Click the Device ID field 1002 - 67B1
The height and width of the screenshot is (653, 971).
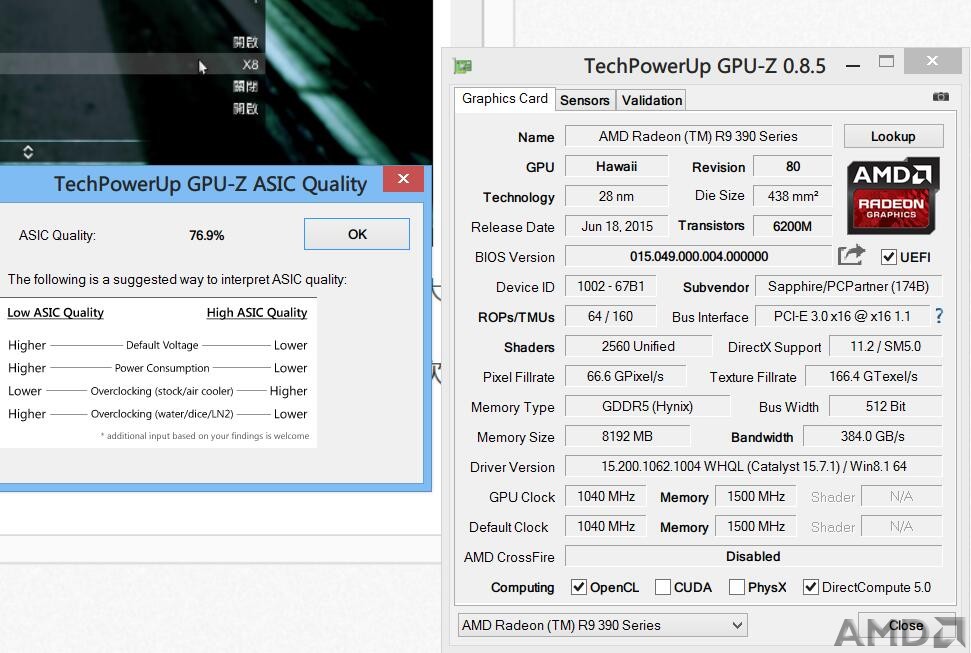(x=611, y=286)
